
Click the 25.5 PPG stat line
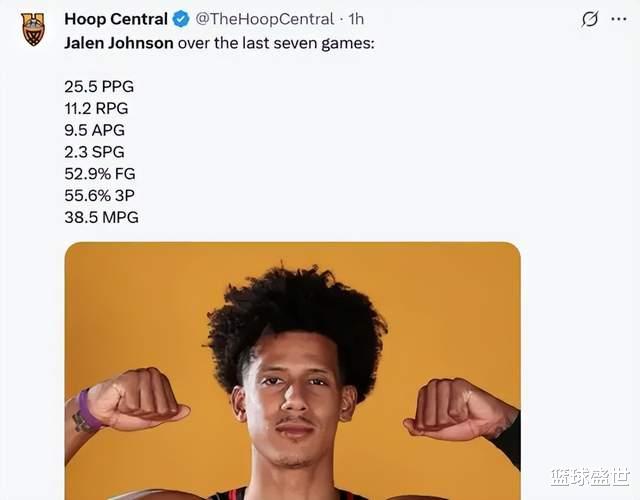tap(99, 87)
